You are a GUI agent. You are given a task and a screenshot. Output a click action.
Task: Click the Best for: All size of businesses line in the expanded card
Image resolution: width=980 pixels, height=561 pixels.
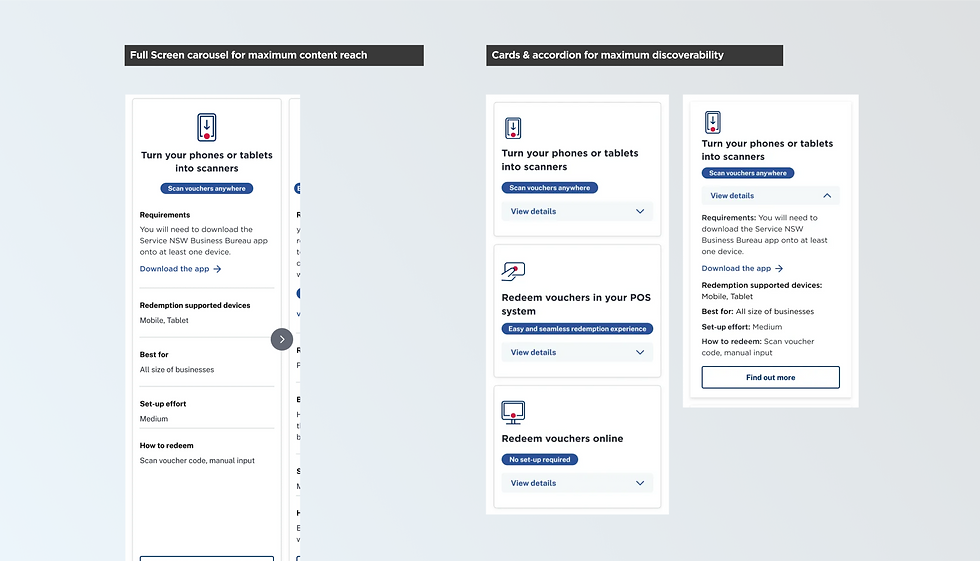point(758,311)
